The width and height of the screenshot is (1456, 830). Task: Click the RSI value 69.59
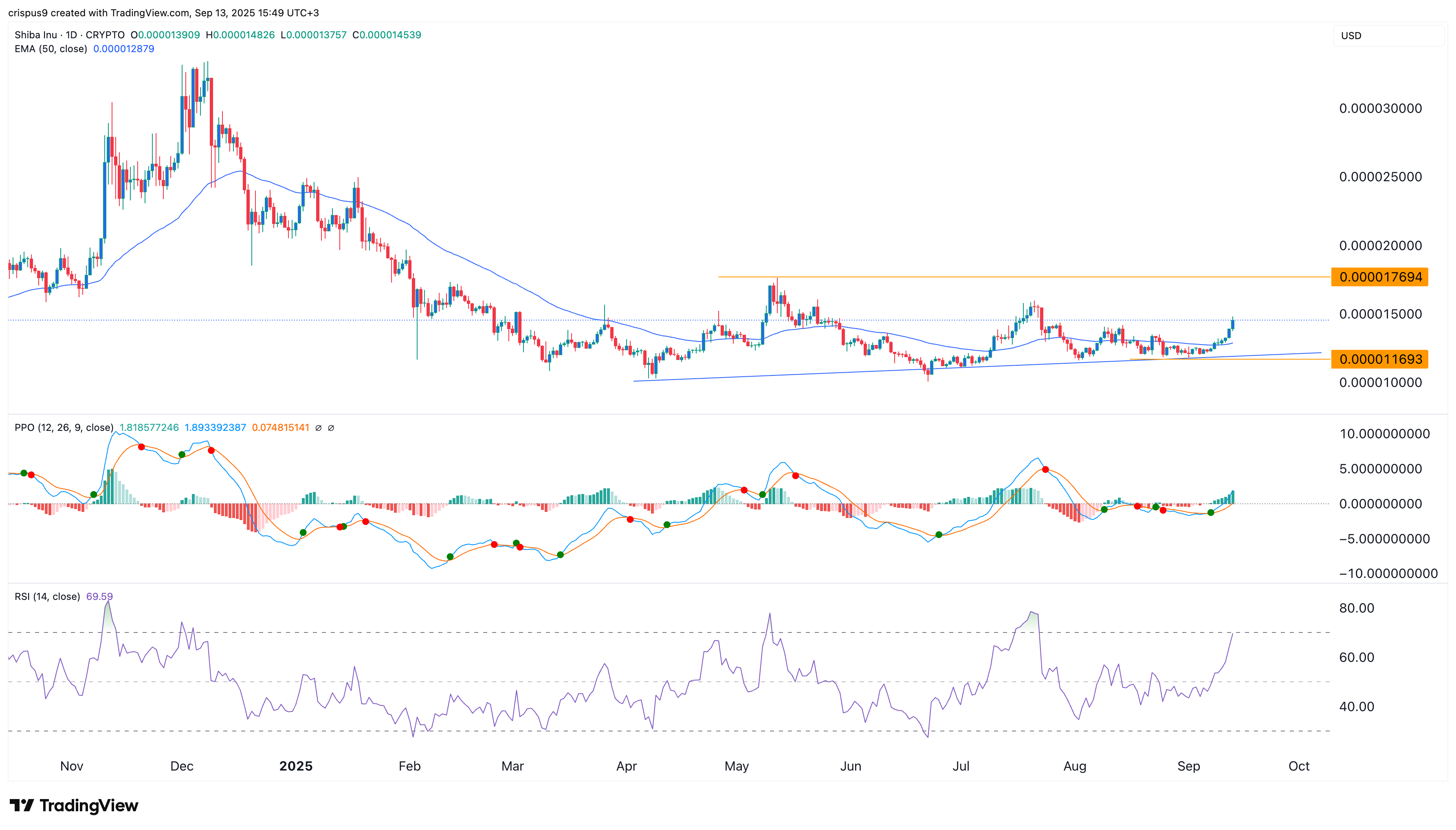tap(99, 596)
